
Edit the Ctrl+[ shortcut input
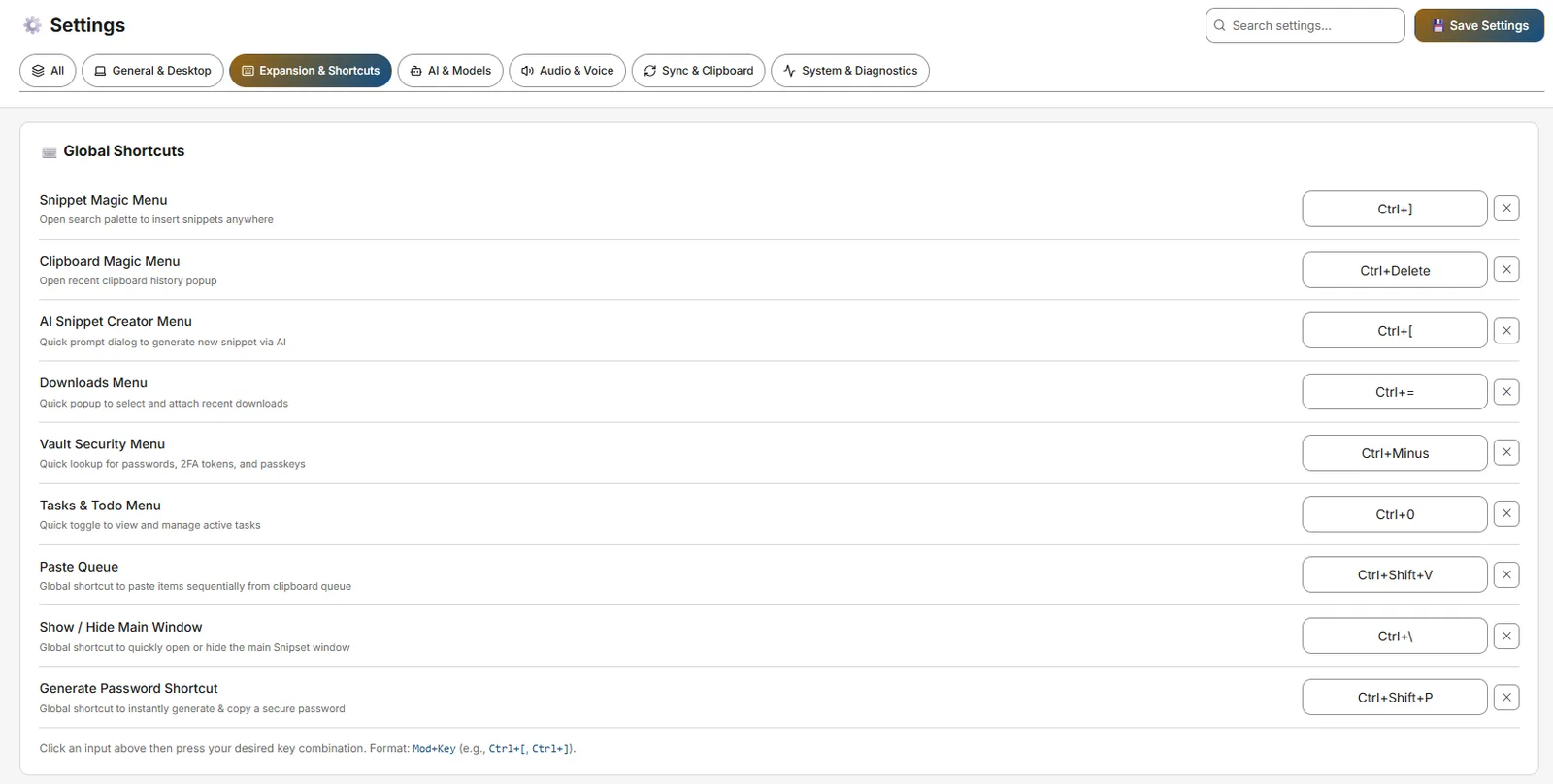(1395, 331)
